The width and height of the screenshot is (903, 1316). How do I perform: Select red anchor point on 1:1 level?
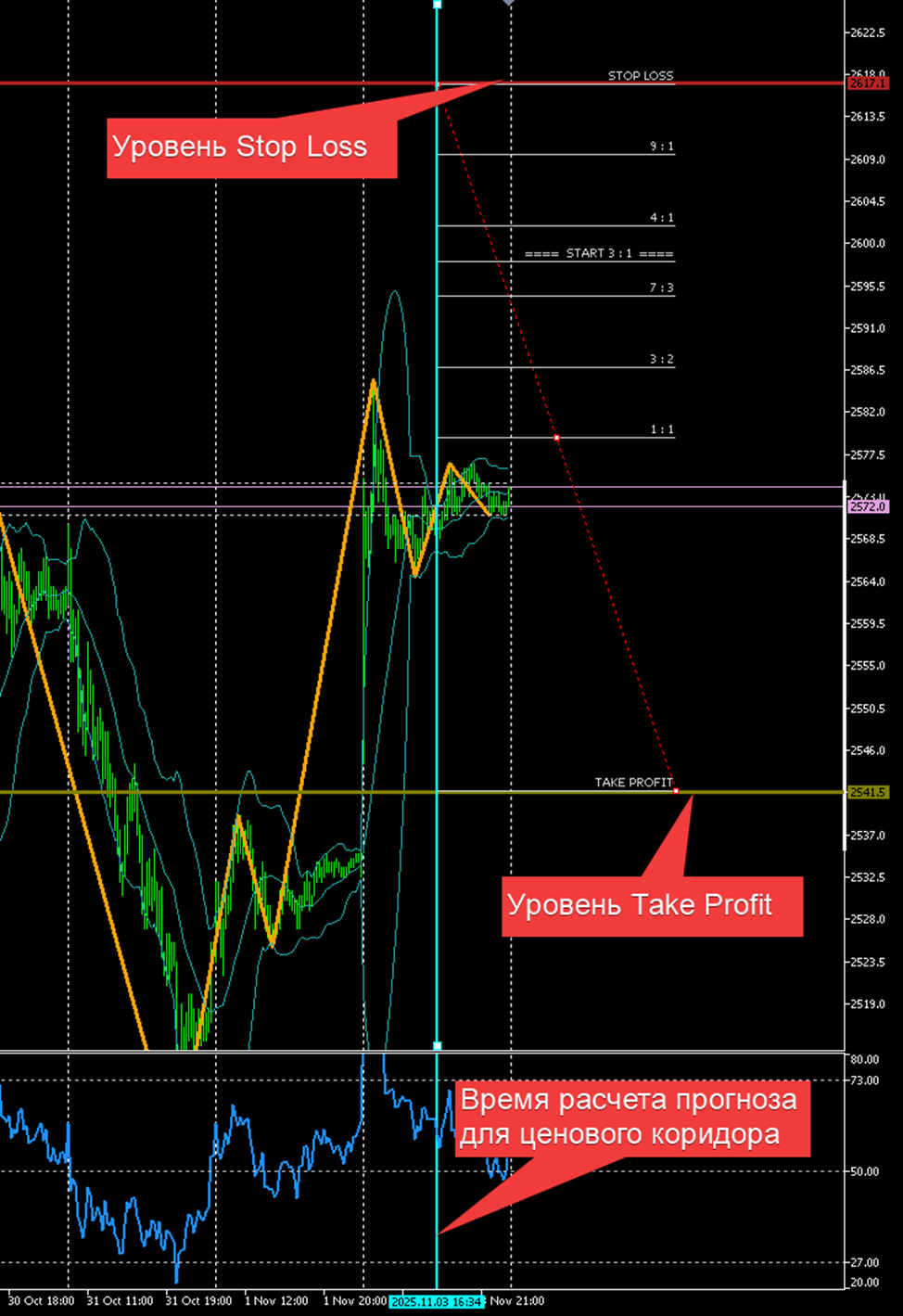[556, 437]
